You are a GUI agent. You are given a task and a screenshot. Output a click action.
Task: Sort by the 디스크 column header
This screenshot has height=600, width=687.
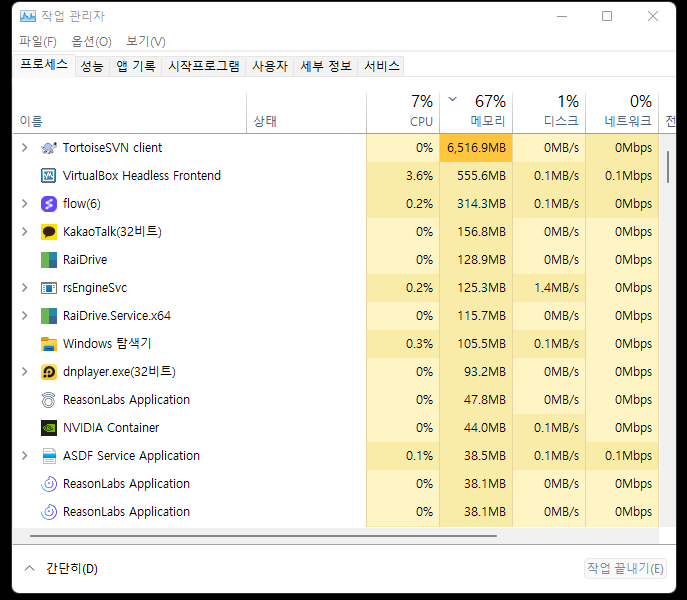tap(549, 113)
